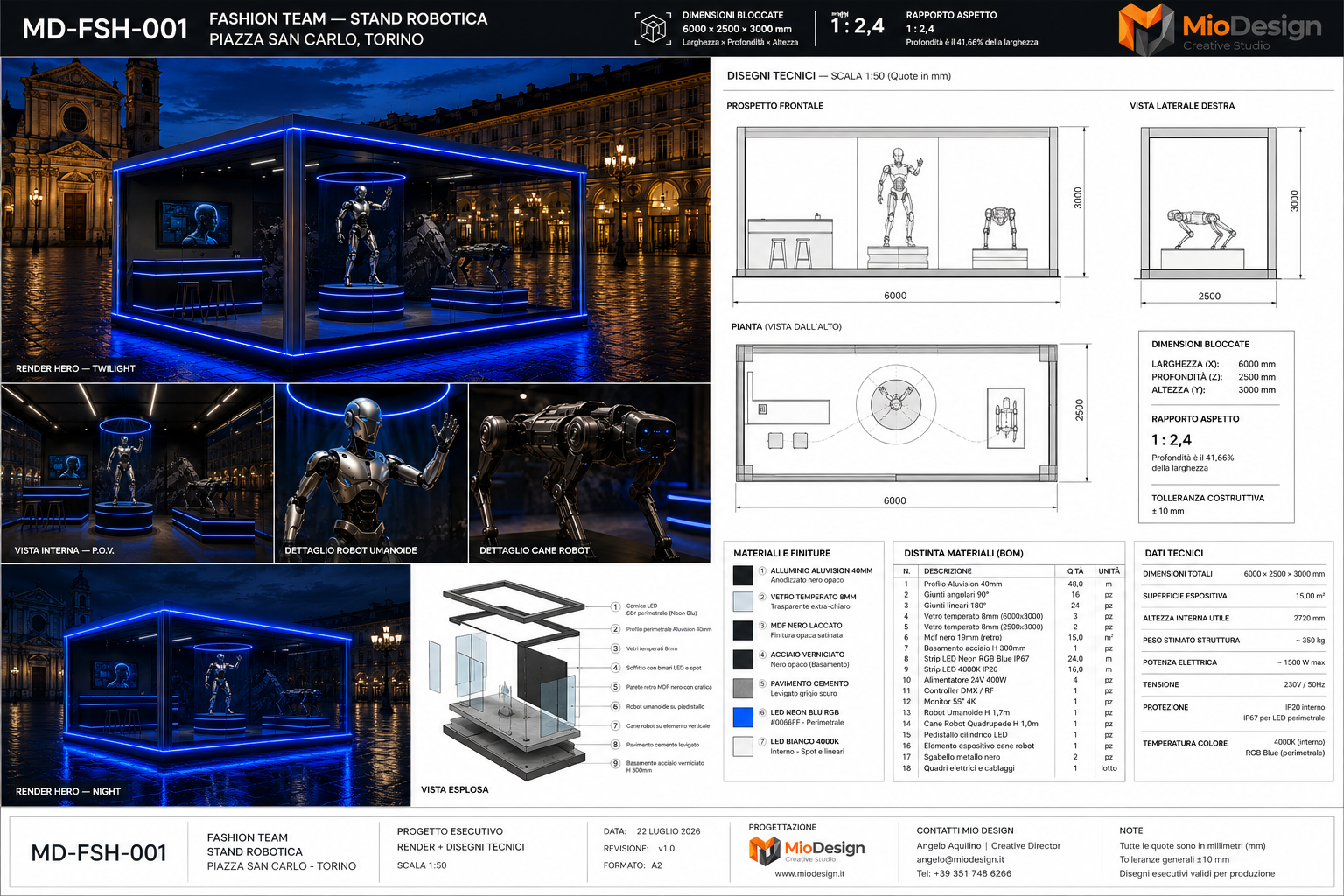This screenshot has height=896, width=1344.
Task: Click the Vetro Temperato 8mm light swatch
Action: [x=743, y=601]
